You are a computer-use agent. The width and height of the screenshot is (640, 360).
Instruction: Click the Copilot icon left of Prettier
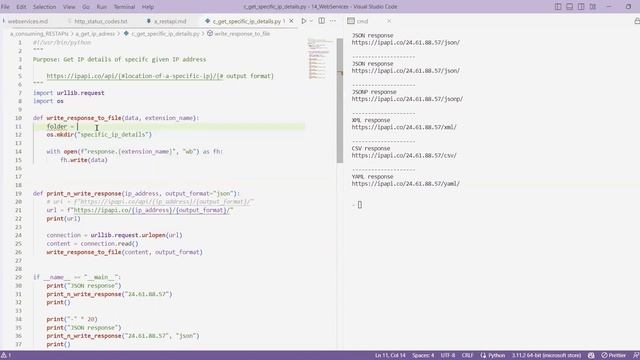591,356
